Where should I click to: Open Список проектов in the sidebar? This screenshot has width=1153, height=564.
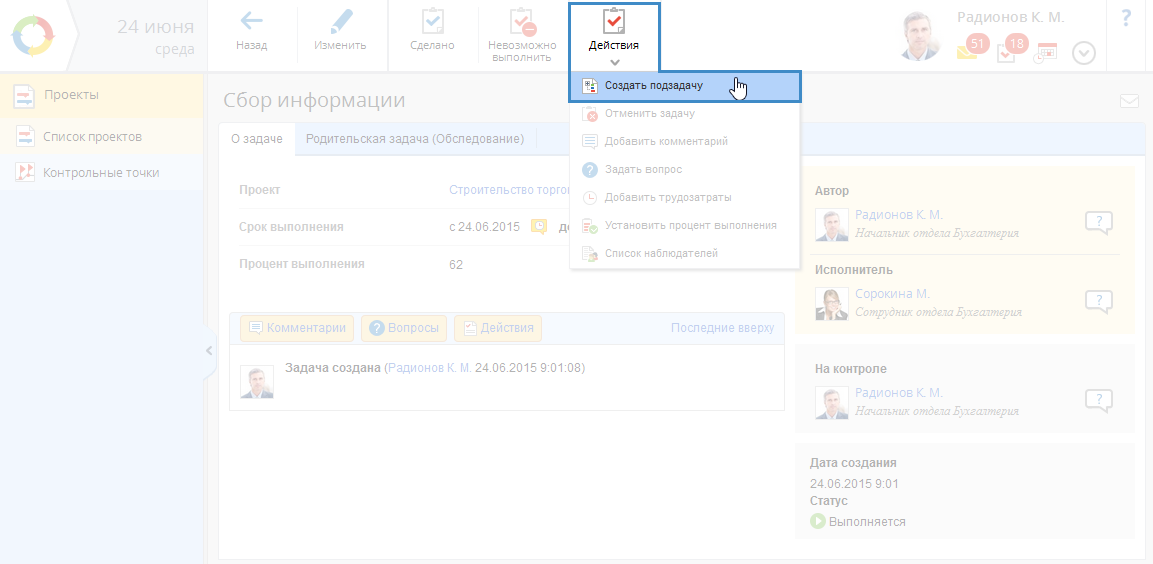click(92, 137)
